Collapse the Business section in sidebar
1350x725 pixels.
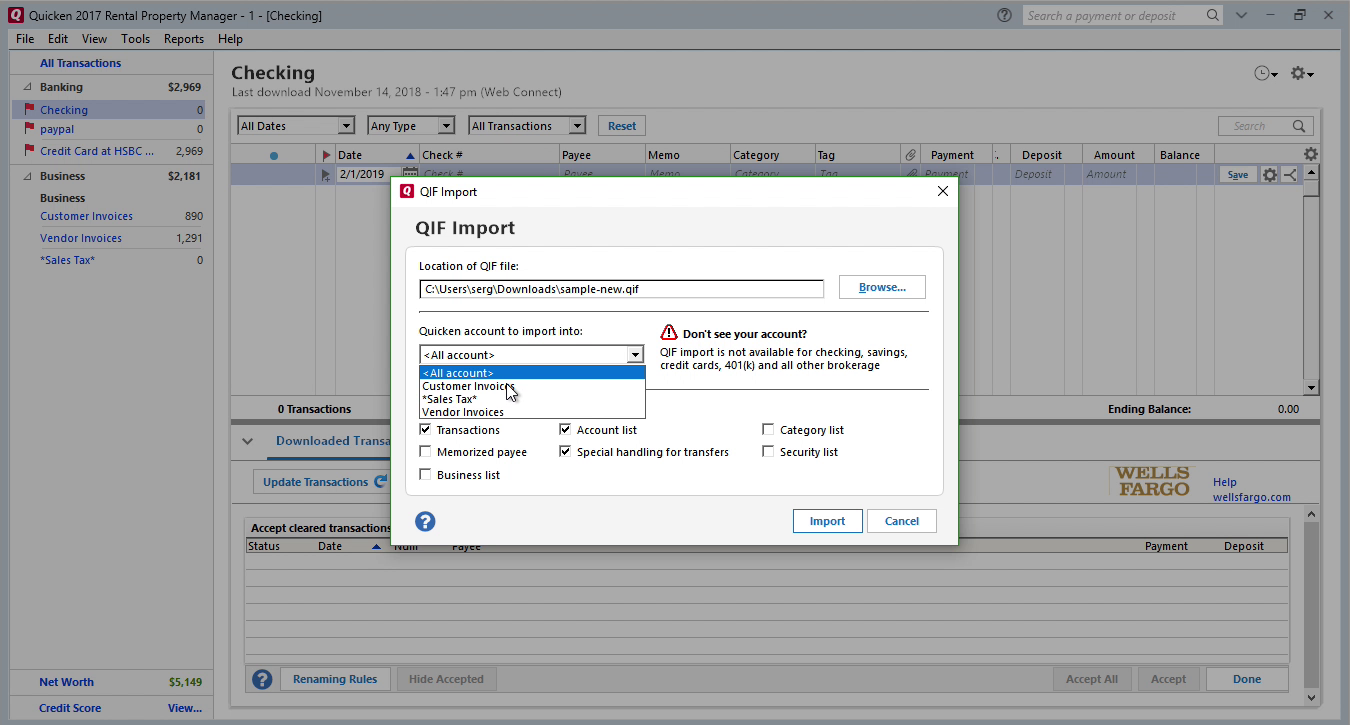(x=27, y=176)
